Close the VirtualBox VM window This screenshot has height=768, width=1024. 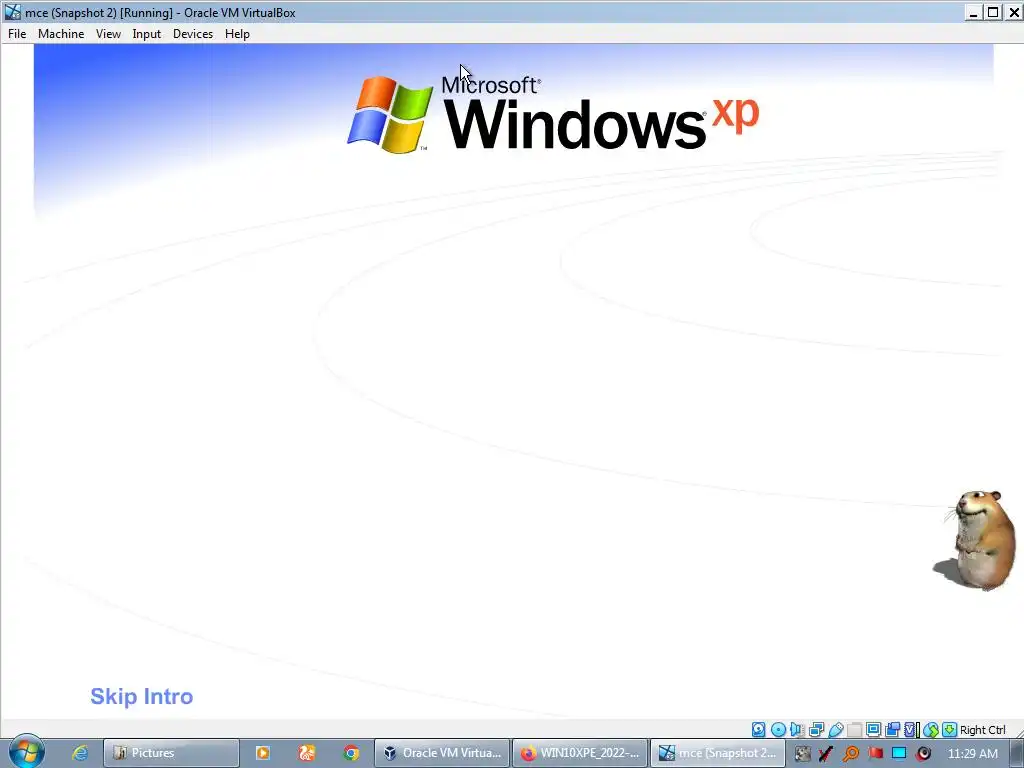1013,12
